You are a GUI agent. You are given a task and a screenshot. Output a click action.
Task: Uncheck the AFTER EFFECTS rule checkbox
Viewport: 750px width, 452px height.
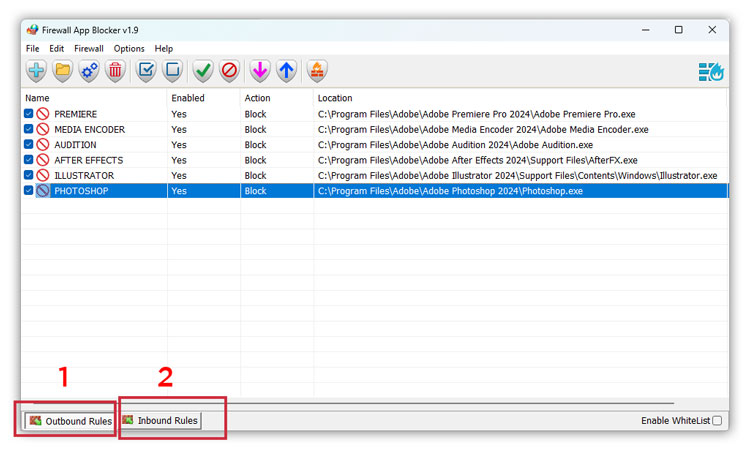click(x=29, y=159)
